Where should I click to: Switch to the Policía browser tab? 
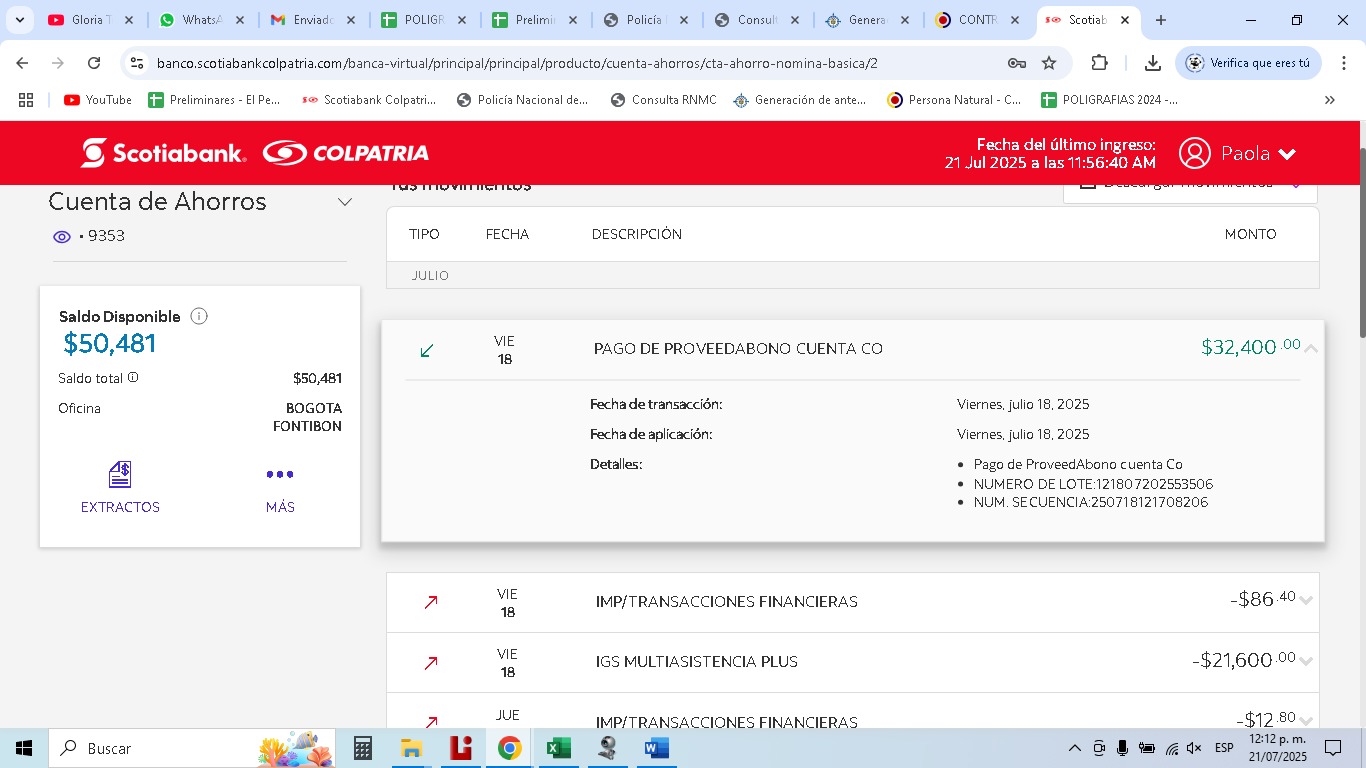click(x=647, y=20)
